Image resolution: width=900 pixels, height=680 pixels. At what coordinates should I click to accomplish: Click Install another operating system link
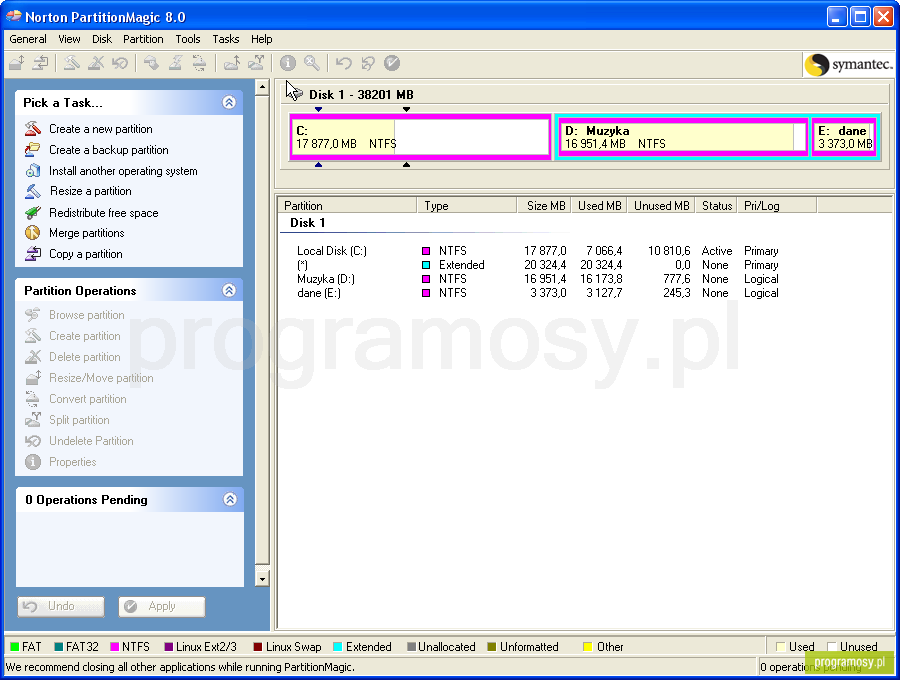tap(123, 171)
